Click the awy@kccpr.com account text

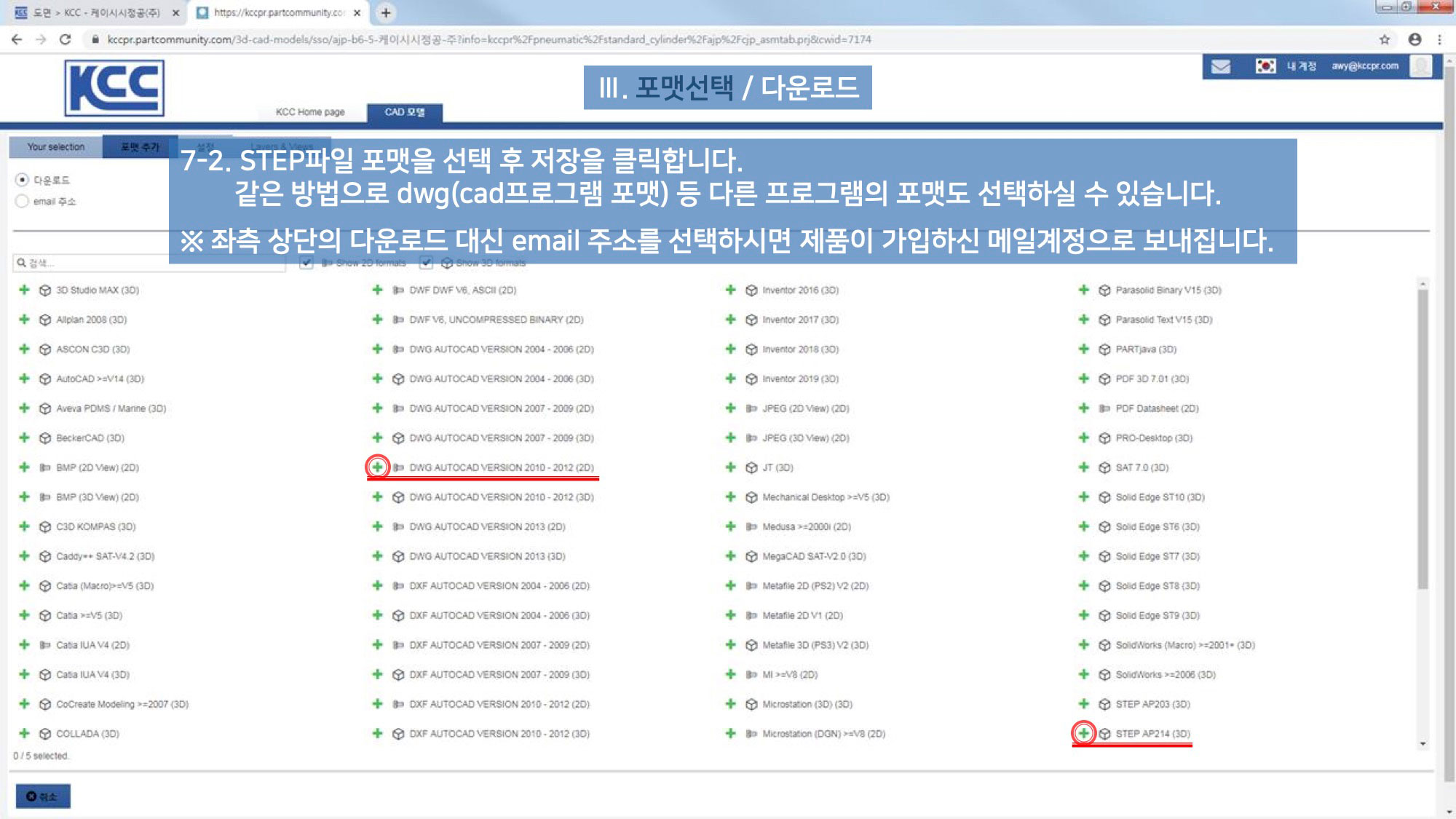[1365, 66]
